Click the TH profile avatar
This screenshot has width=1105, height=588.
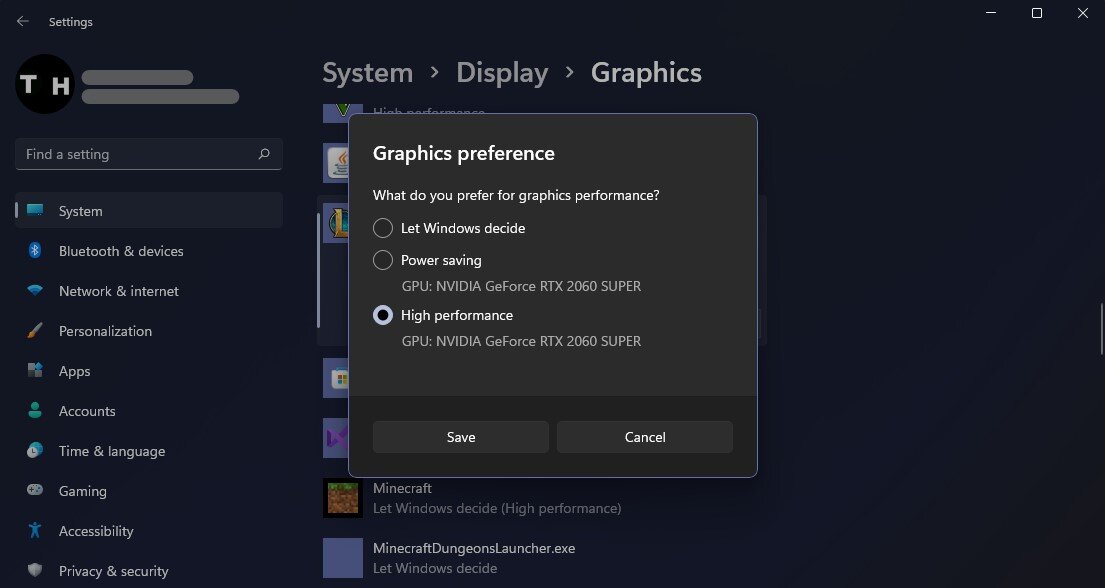(44, 84)
